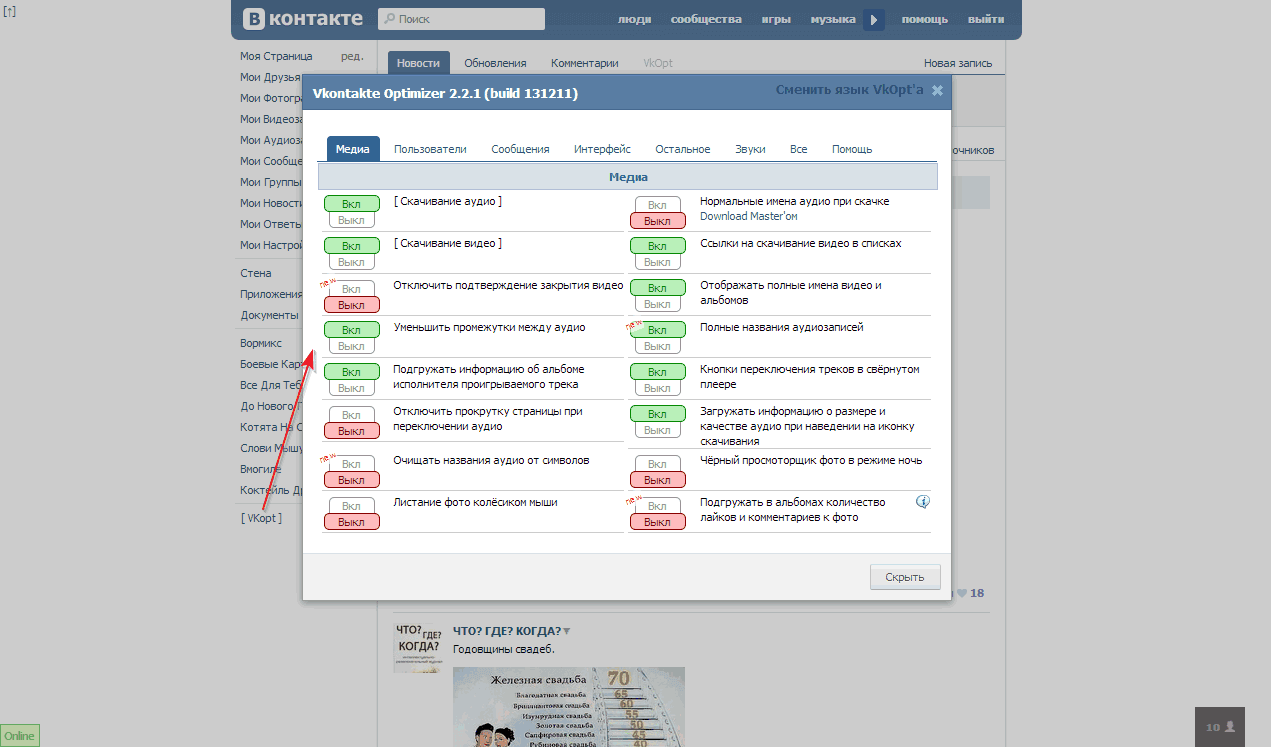This screenshot has width=1271, height=747.
Task: Open the Новости tab on the page
Action: pyautogui.click(x=418, y=63)
